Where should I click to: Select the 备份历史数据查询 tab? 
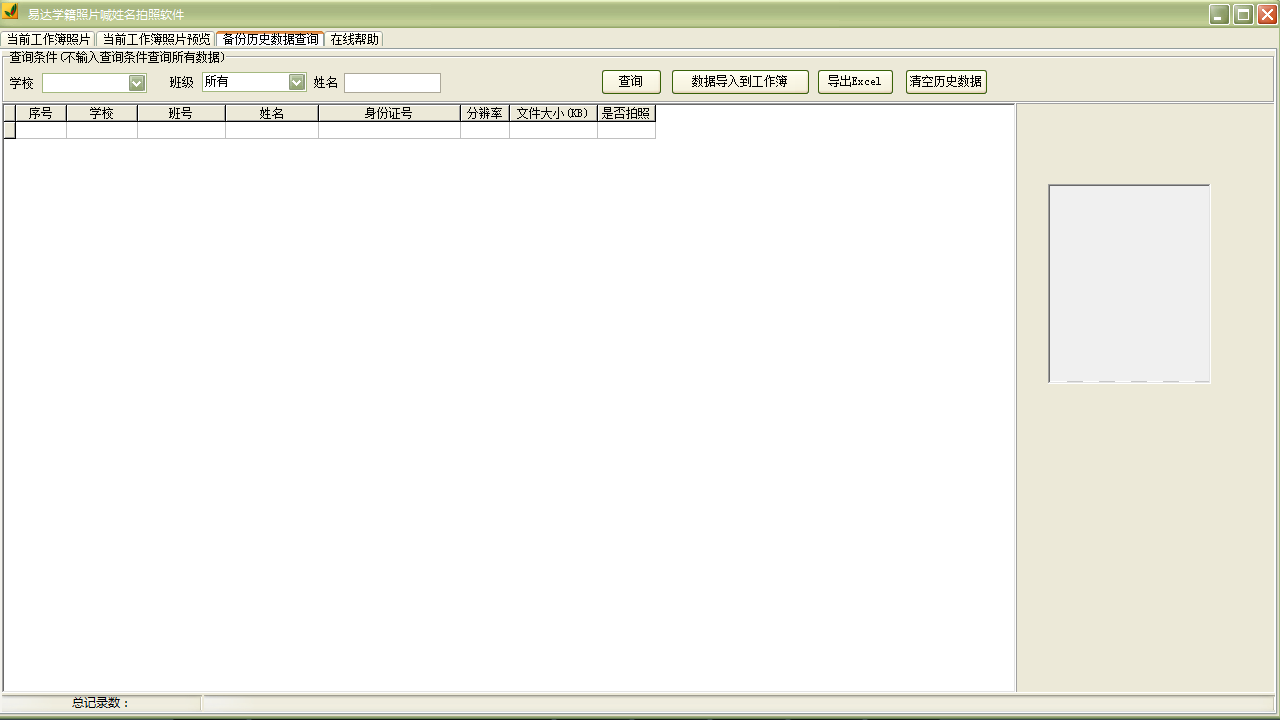tap(270, 39)
